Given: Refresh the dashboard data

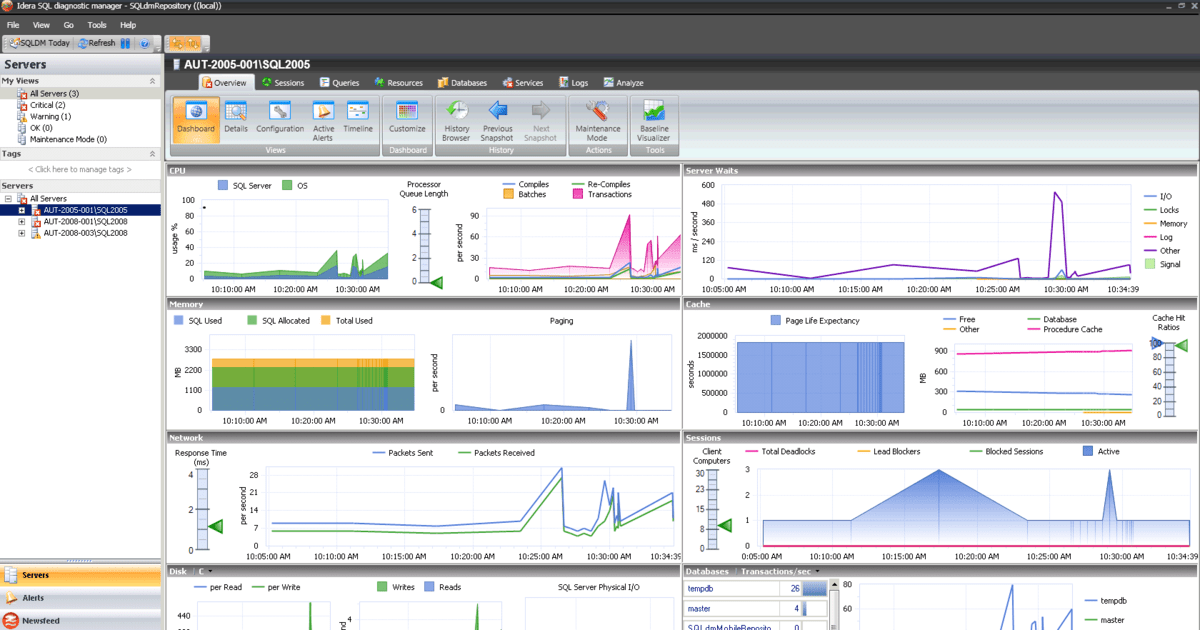Looking at the screenshot, I should pos(95,43).
